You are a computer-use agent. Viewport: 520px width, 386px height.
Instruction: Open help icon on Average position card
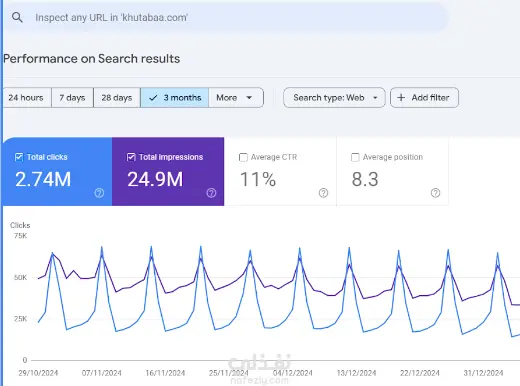pos(435,193)
